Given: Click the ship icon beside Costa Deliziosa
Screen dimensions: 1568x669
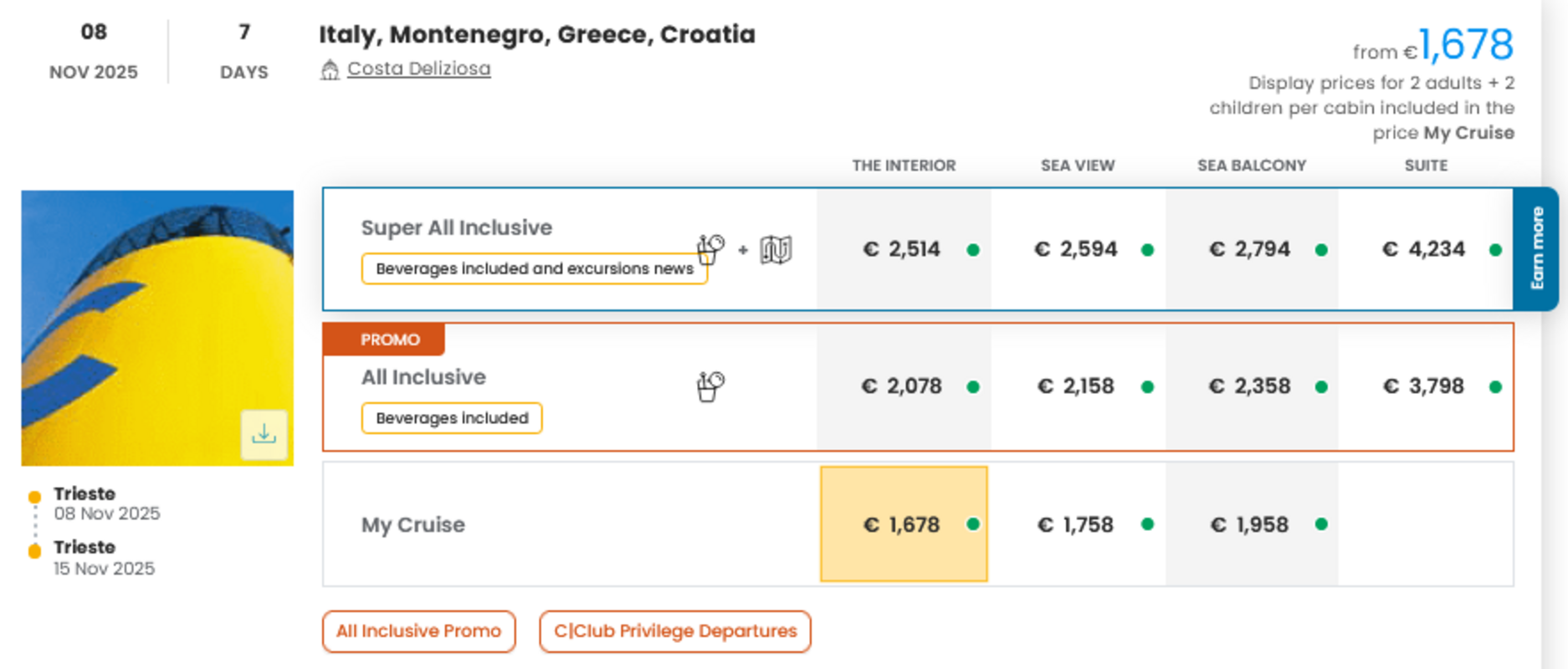Looking at the screenshot, I should pyautogui.click(x=330, y=69).
